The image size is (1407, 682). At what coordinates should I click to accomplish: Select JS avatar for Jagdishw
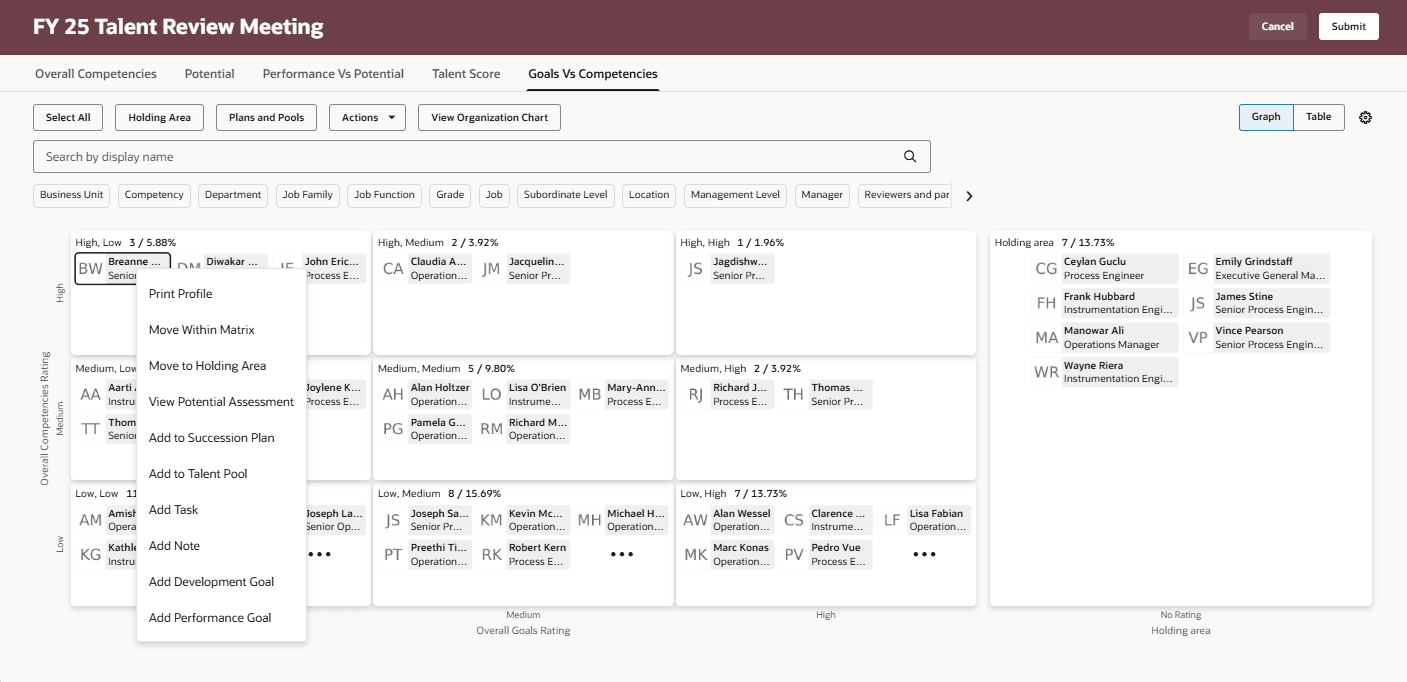point(695,268)
